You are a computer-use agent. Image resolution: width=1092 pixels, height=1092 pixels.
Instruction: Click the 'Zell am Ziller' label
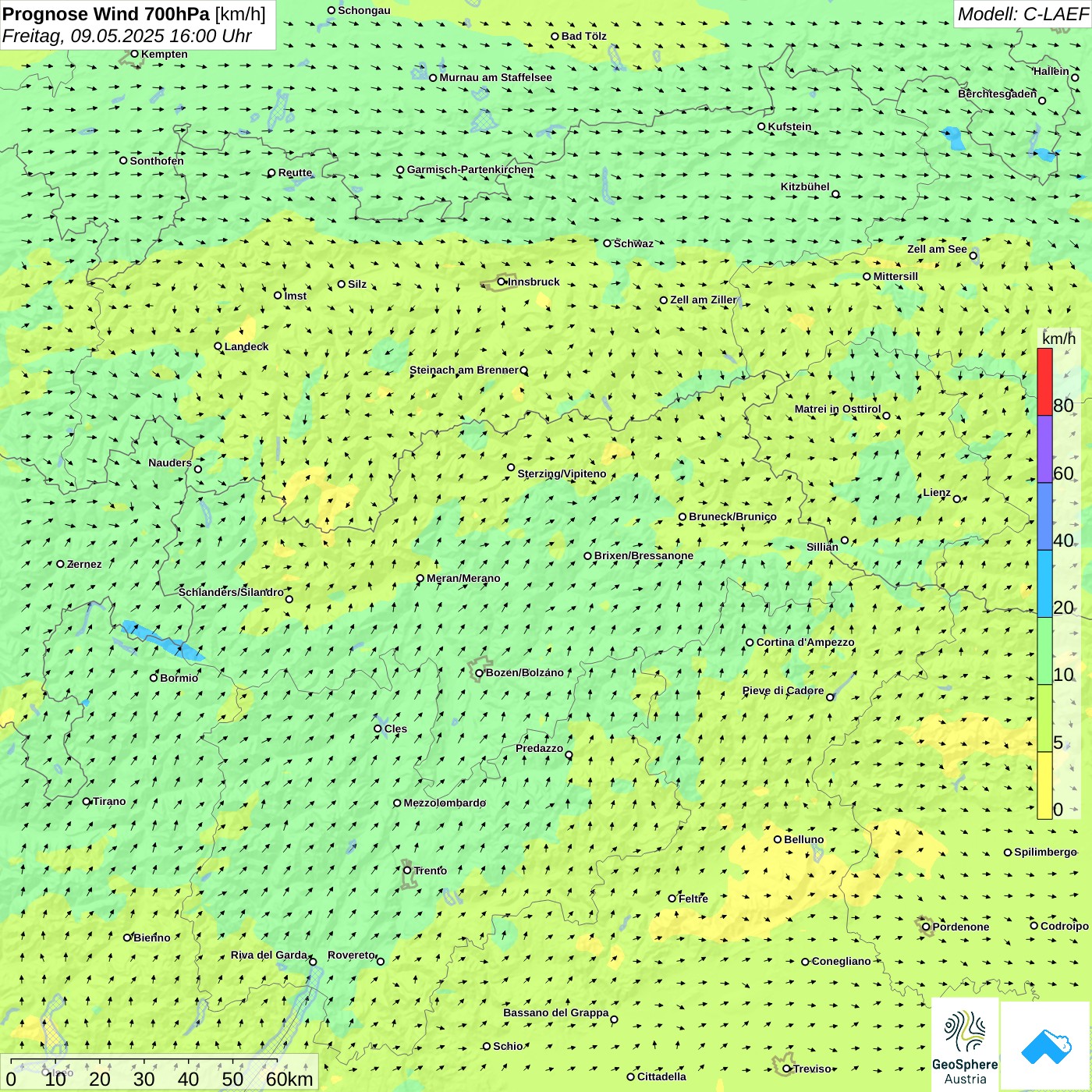coord(703,300)
